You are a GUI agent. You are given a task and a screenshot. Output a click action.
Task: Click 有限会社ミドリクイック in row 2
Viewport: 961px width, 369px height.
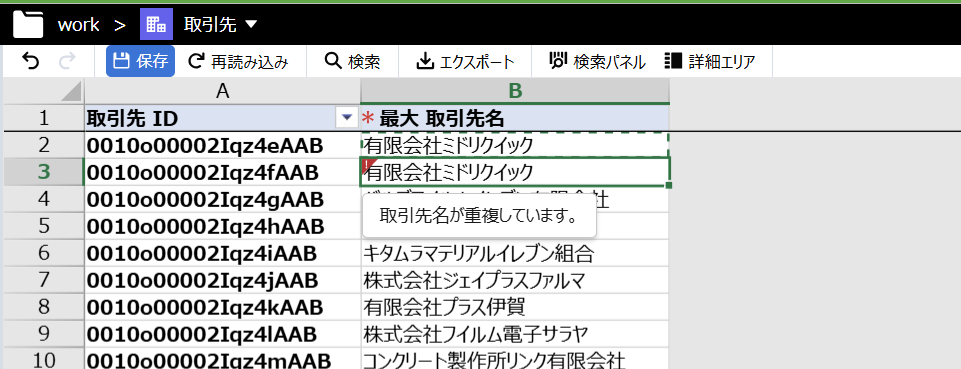coord(515,145)
